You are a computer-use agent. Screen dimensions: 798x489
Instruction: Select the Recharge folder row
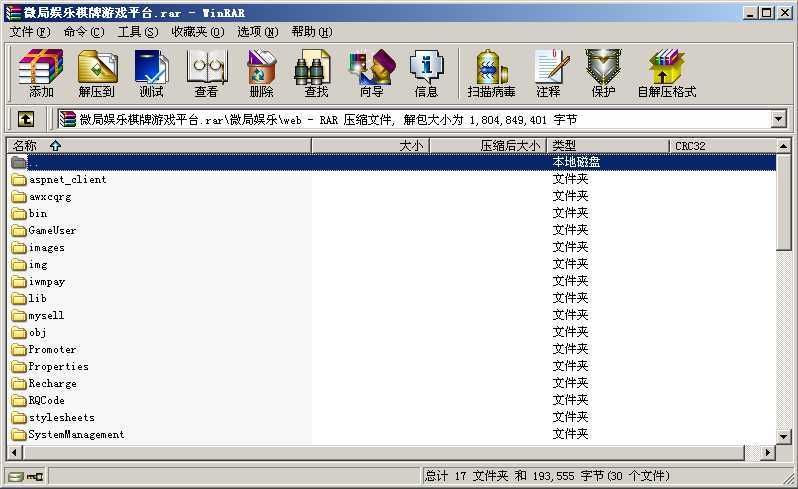(391, 384)
